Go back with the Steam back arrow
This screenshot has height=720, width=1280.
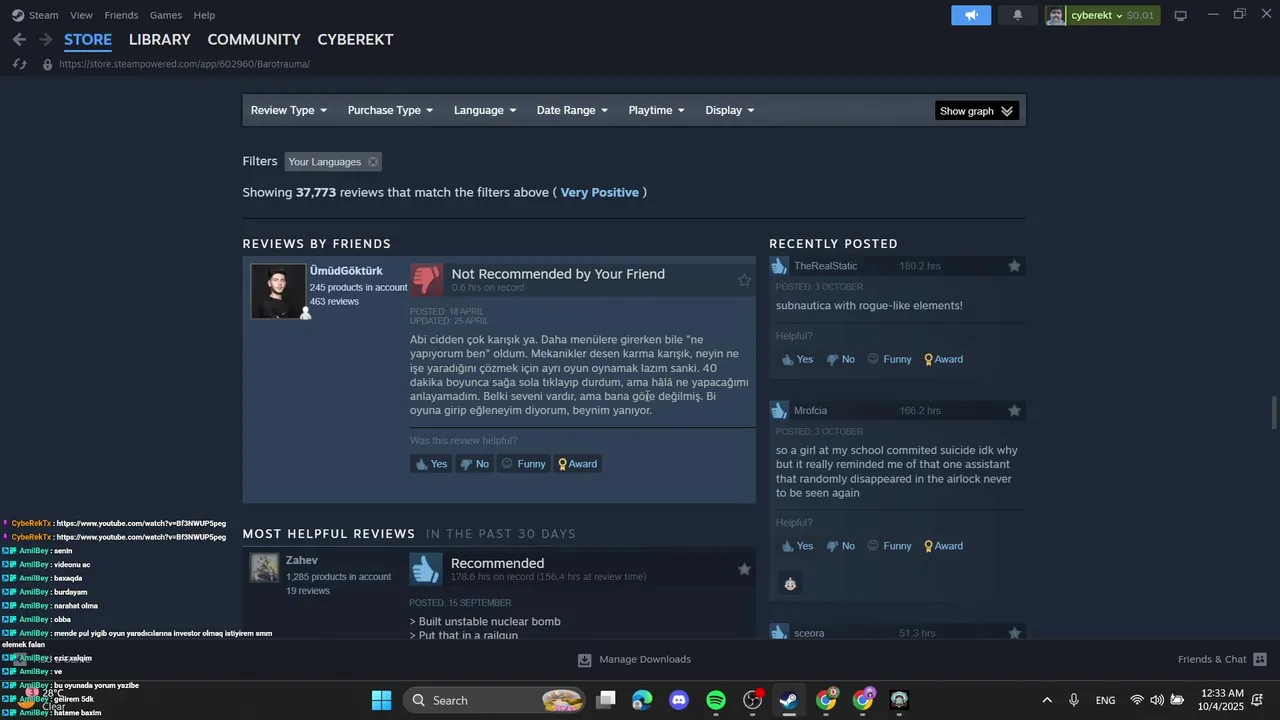pos(19,40)
